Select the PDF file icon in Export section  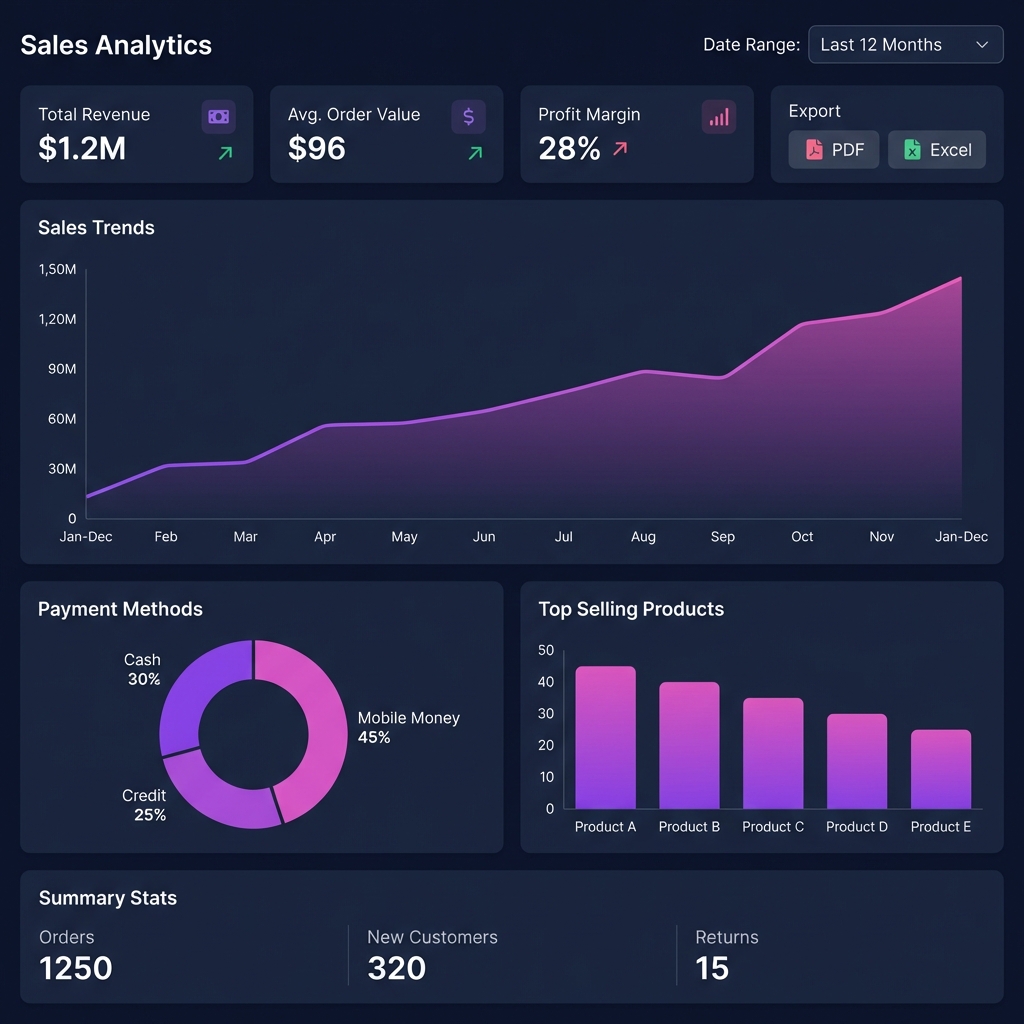816,150
